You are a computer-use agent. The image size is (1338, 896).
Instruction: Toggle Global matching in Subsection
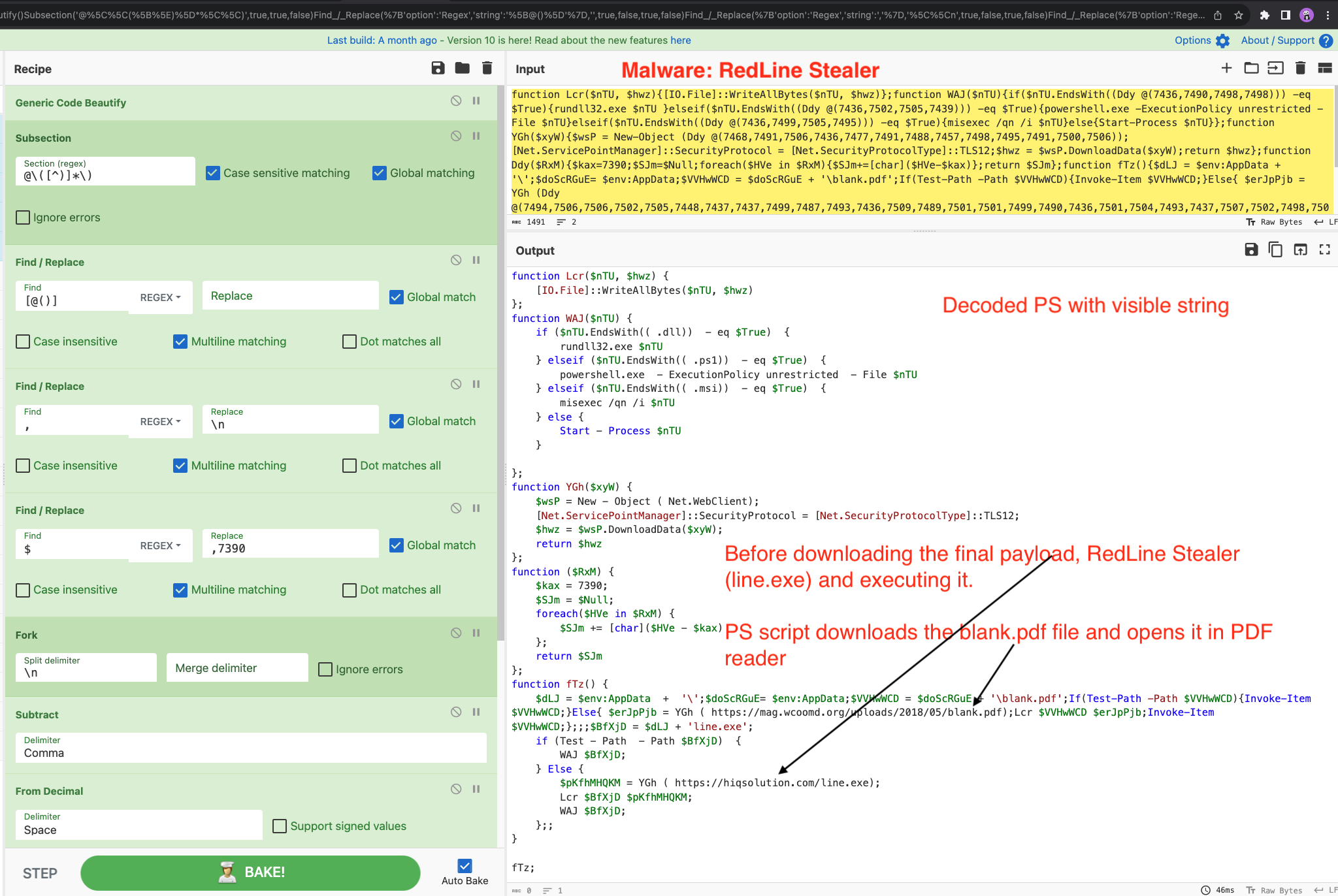(x=379, y=173)
